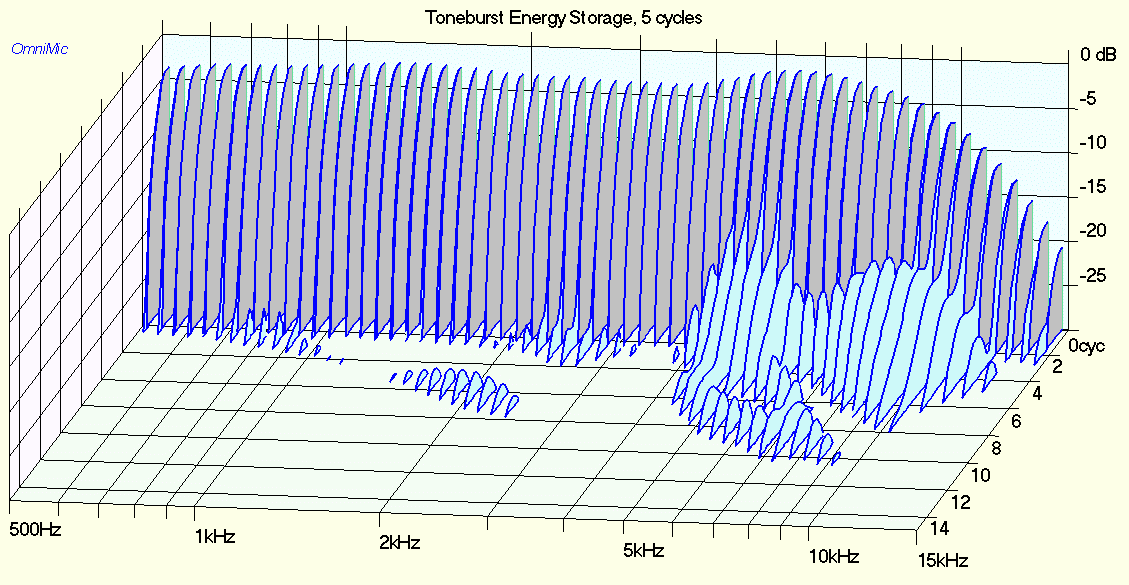Select the 2kHz frequency axis label
This screenshot has height=585, width=1129.
click(x=400, y=542)
